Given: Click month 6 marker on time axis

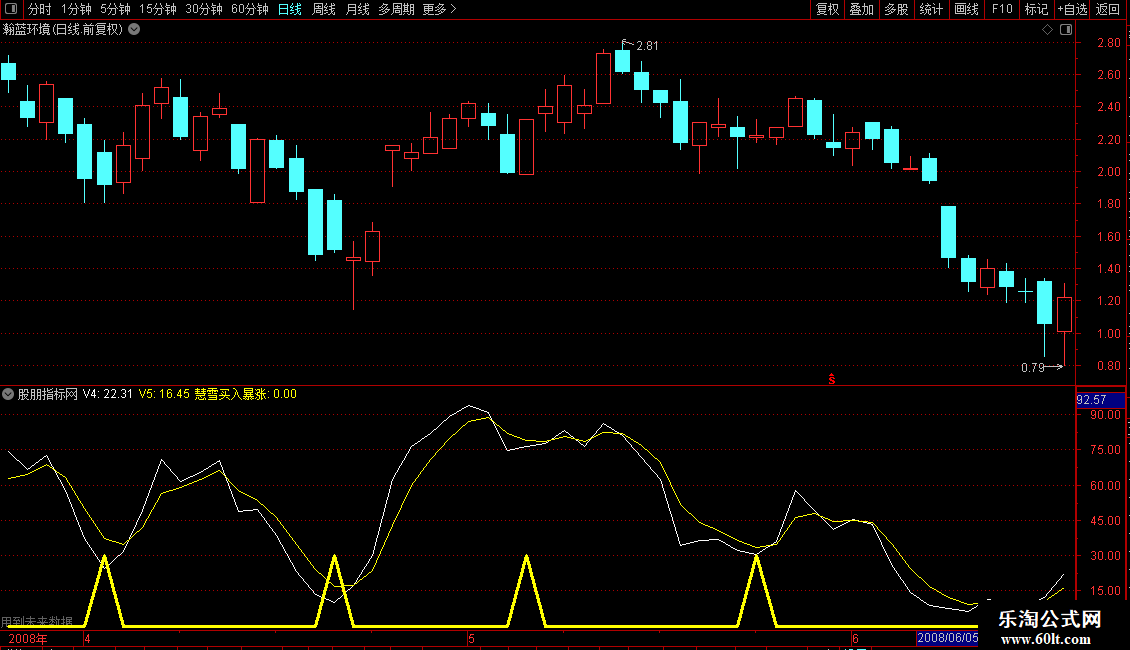Looking at the screenshot, I should coord(855,638).
